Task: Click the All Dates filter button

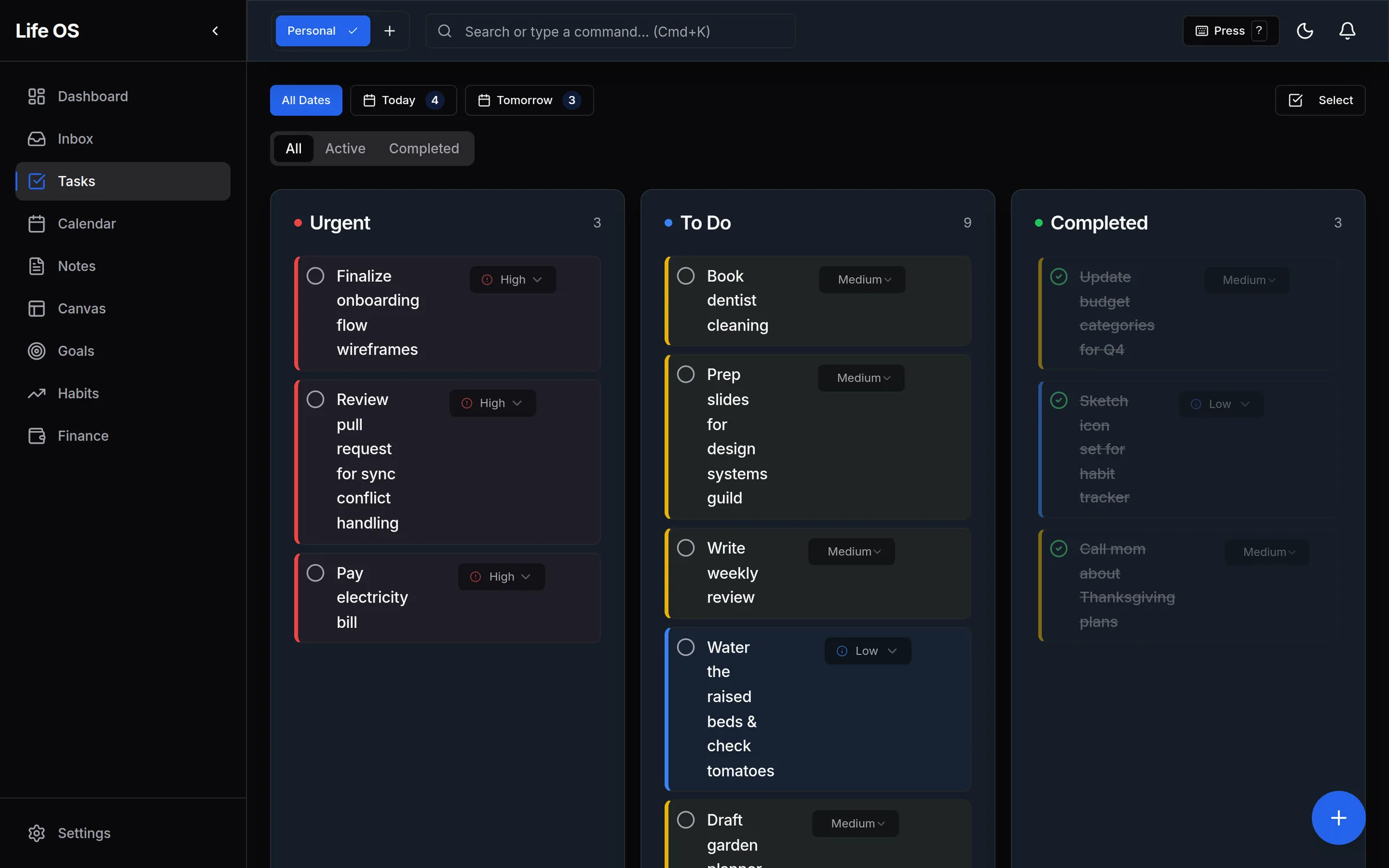Action: tap(306, 100)
